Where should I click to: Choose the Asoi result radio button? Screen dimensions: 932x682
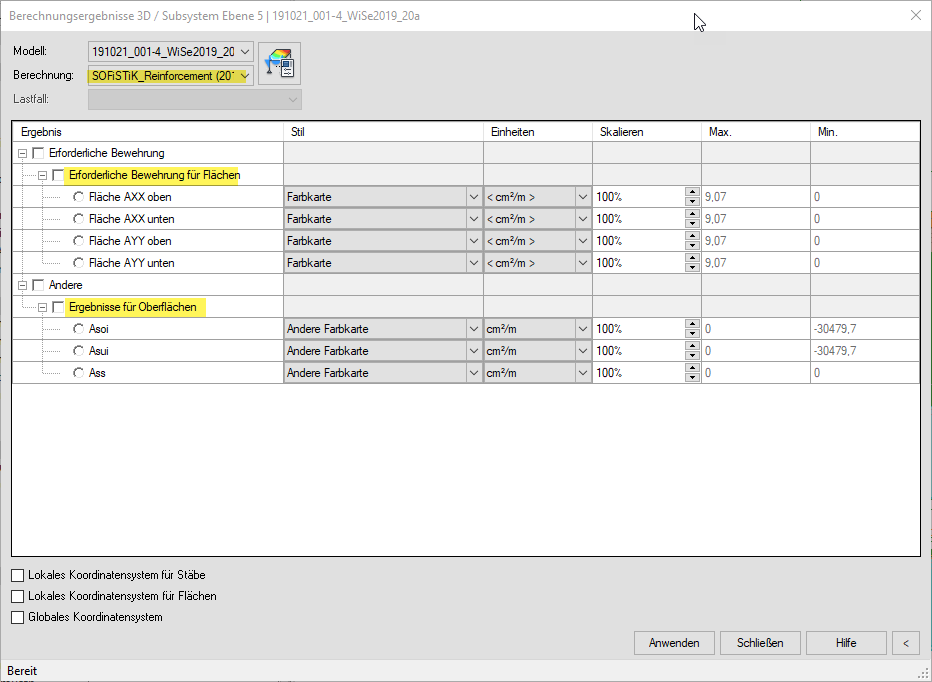pos(79,329)
